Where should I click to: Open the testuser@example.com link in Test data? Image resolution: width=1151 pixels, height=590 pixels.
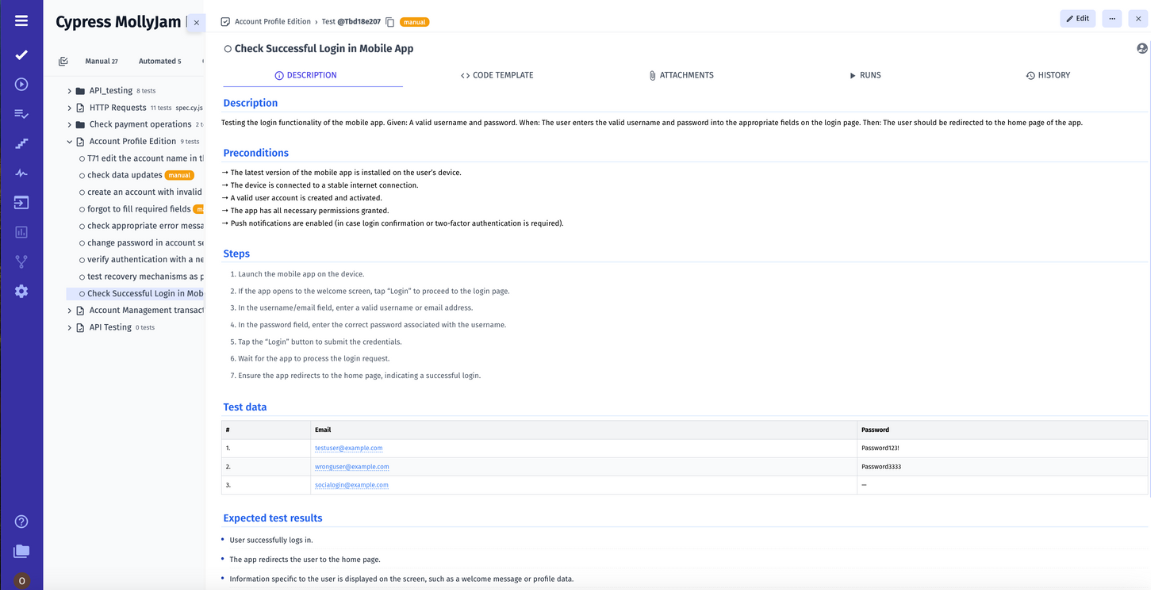point(349,448)
